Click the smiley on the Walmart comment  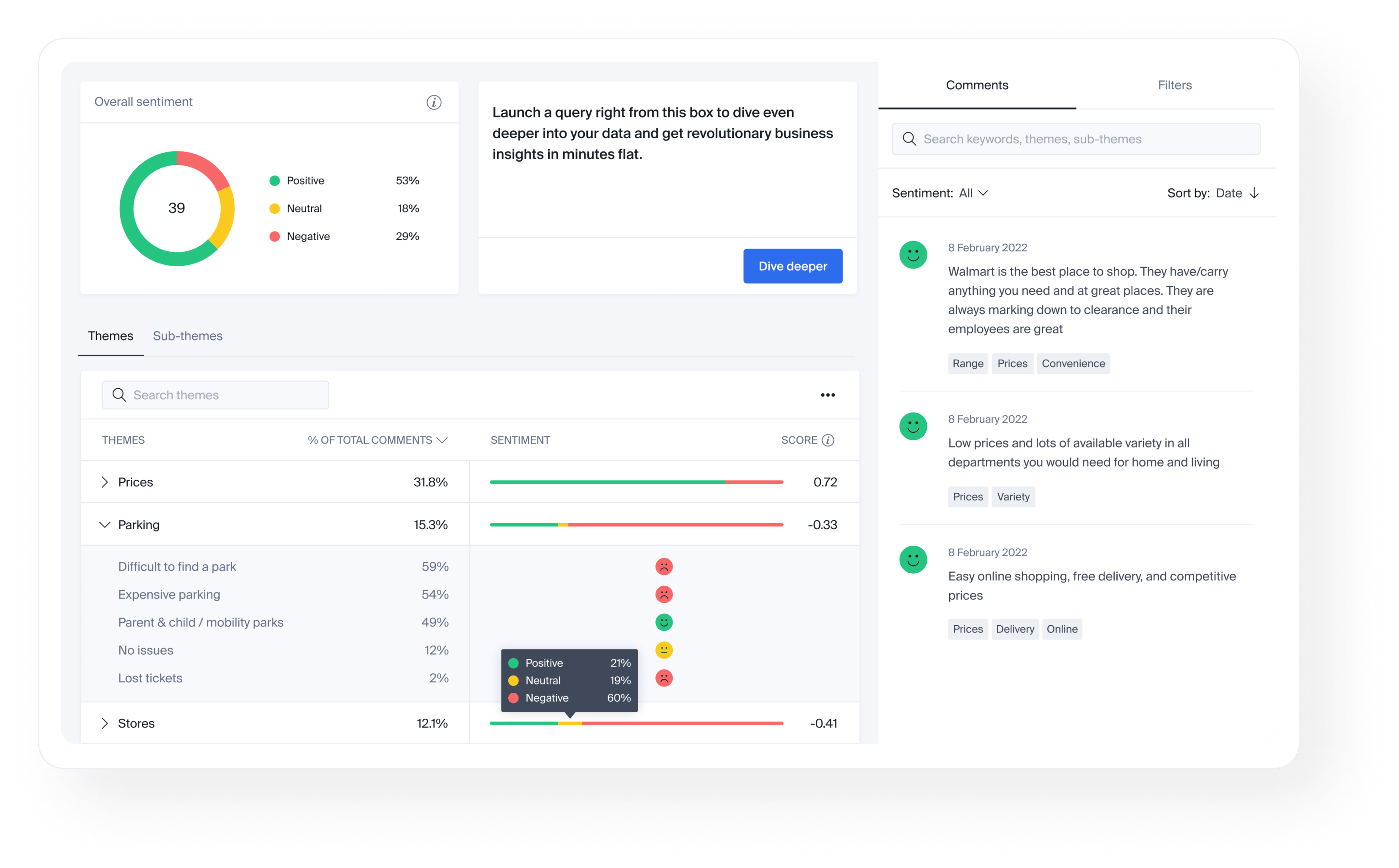point(913,255)
